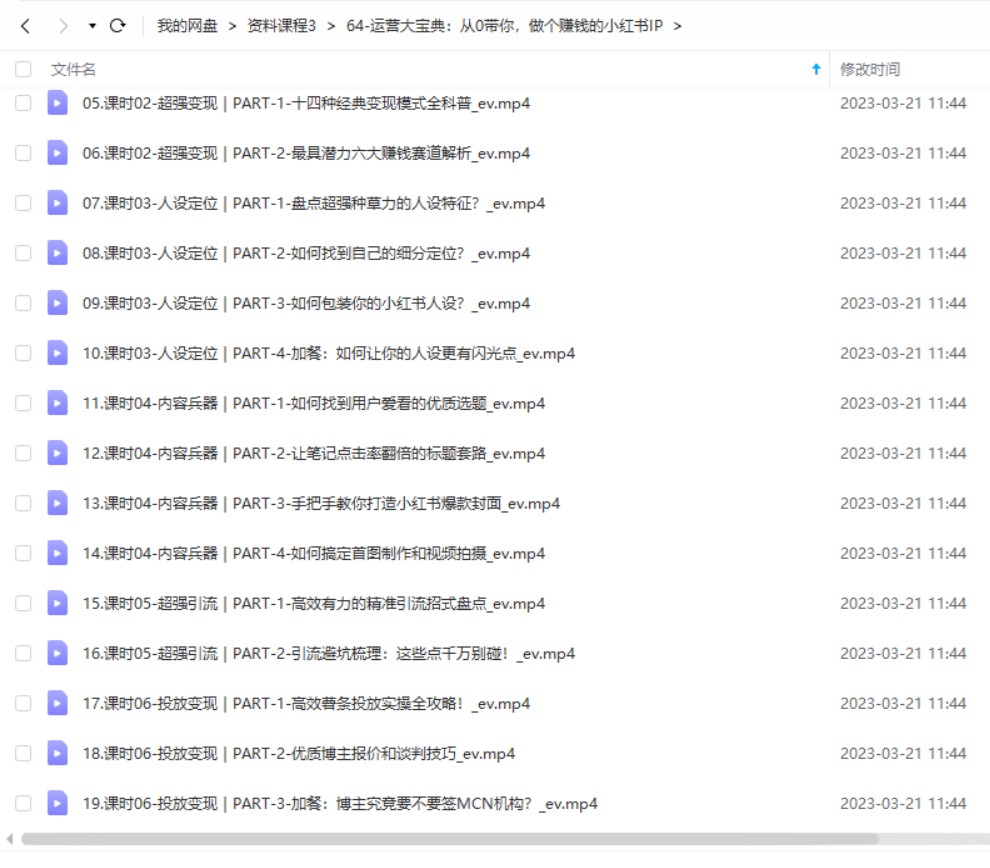Click video icon of 14.课时04 PART-4 file
Screen dimensions: 990x868
click(x=57, y=553)
